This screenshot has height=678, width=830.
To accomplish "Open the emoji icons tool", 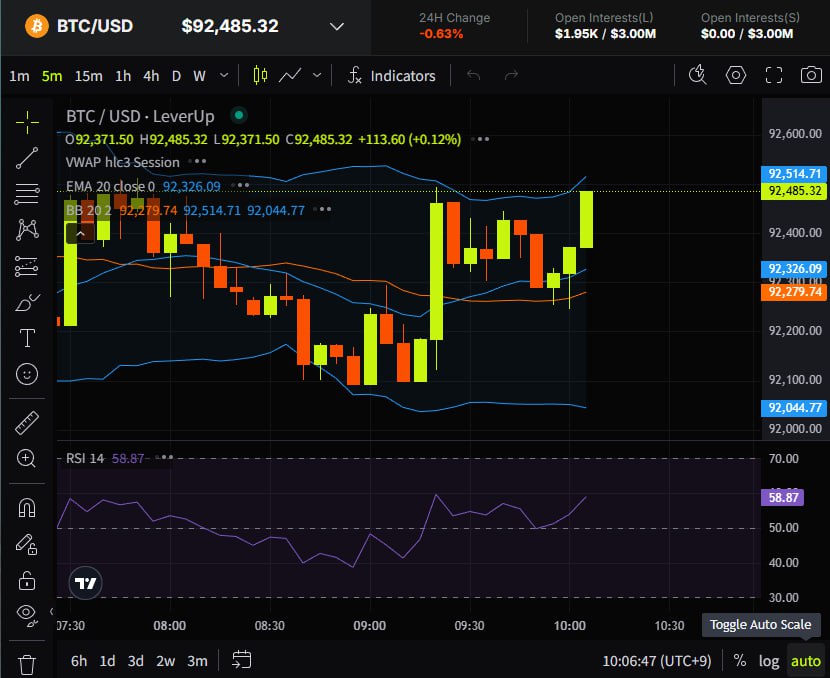I will pyautogui.click(x=27, y=374).
